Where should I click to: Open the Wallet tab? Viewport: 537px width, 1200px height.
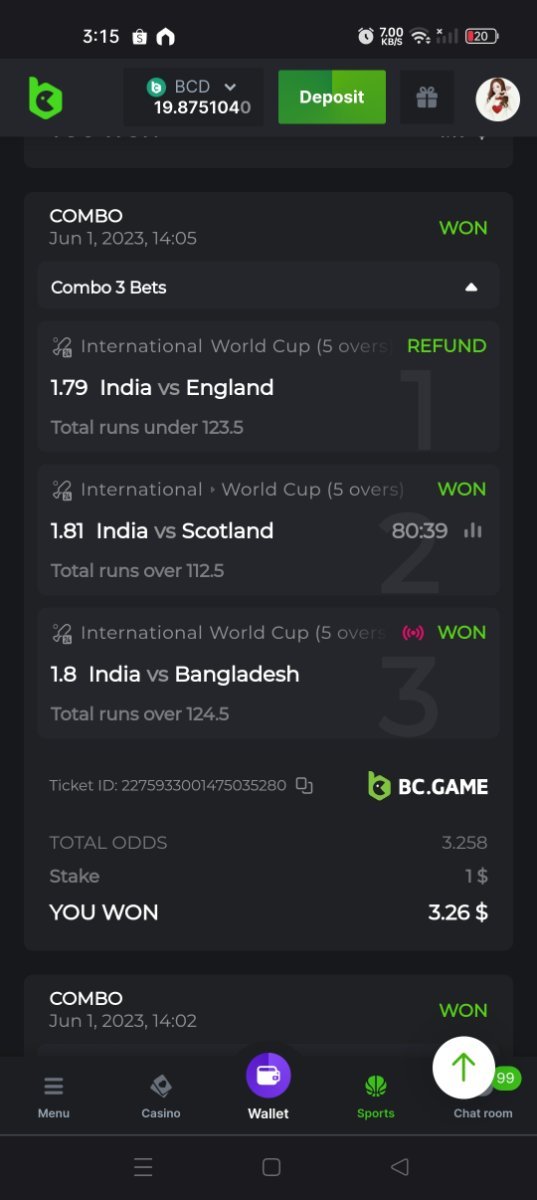click(268, 1088)
